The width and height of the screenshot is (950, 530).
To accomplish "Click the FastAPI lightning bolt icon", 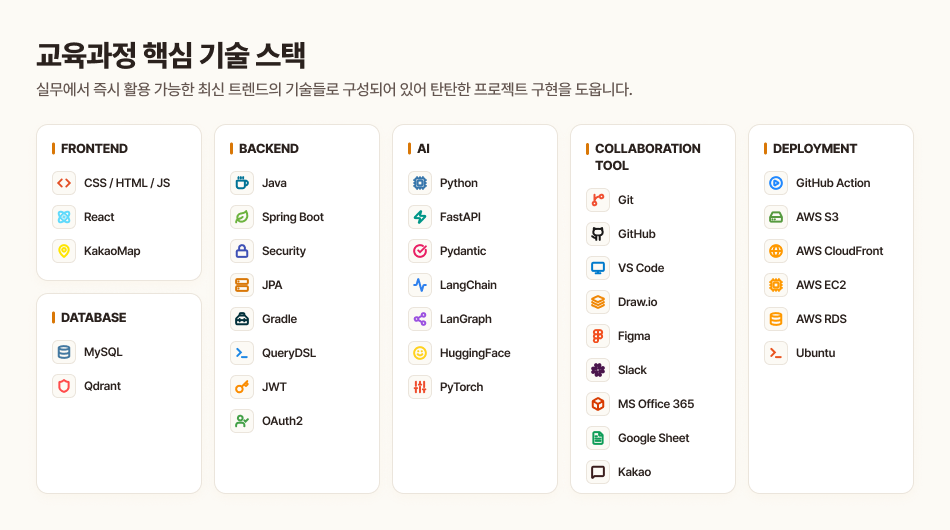I will tap(420, 217).
